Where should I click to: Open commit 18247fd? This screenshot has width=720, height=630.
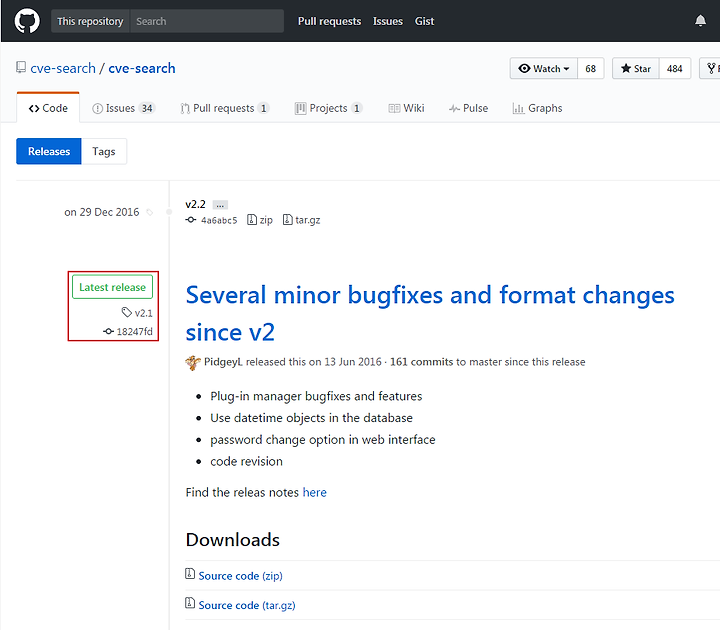(128, 332)
